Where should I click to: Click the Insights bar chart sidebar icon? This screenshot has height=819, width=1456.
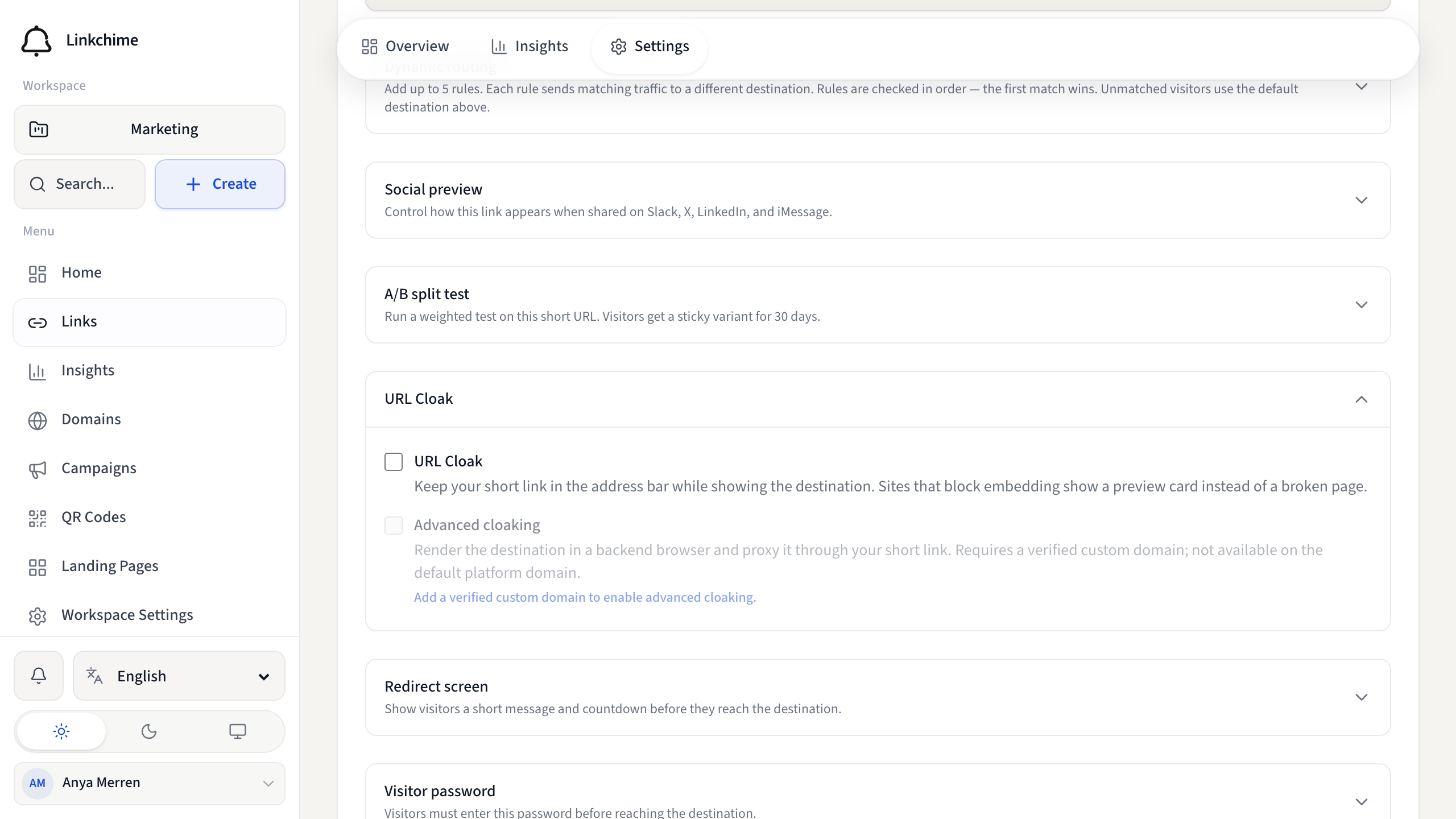tap(38, 371)
